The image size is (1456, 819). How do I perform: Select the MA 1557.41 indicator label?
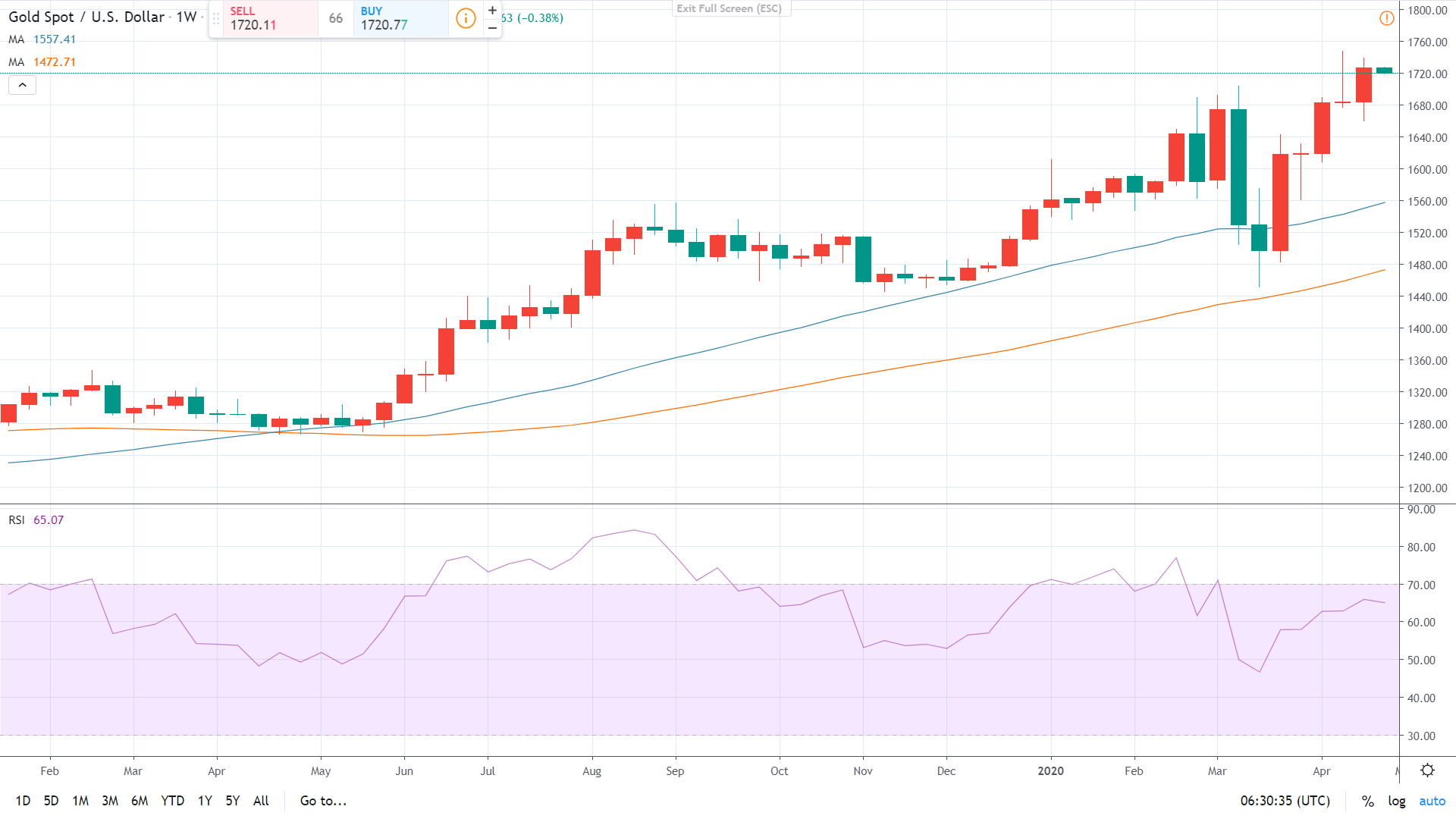click(42, 39)
